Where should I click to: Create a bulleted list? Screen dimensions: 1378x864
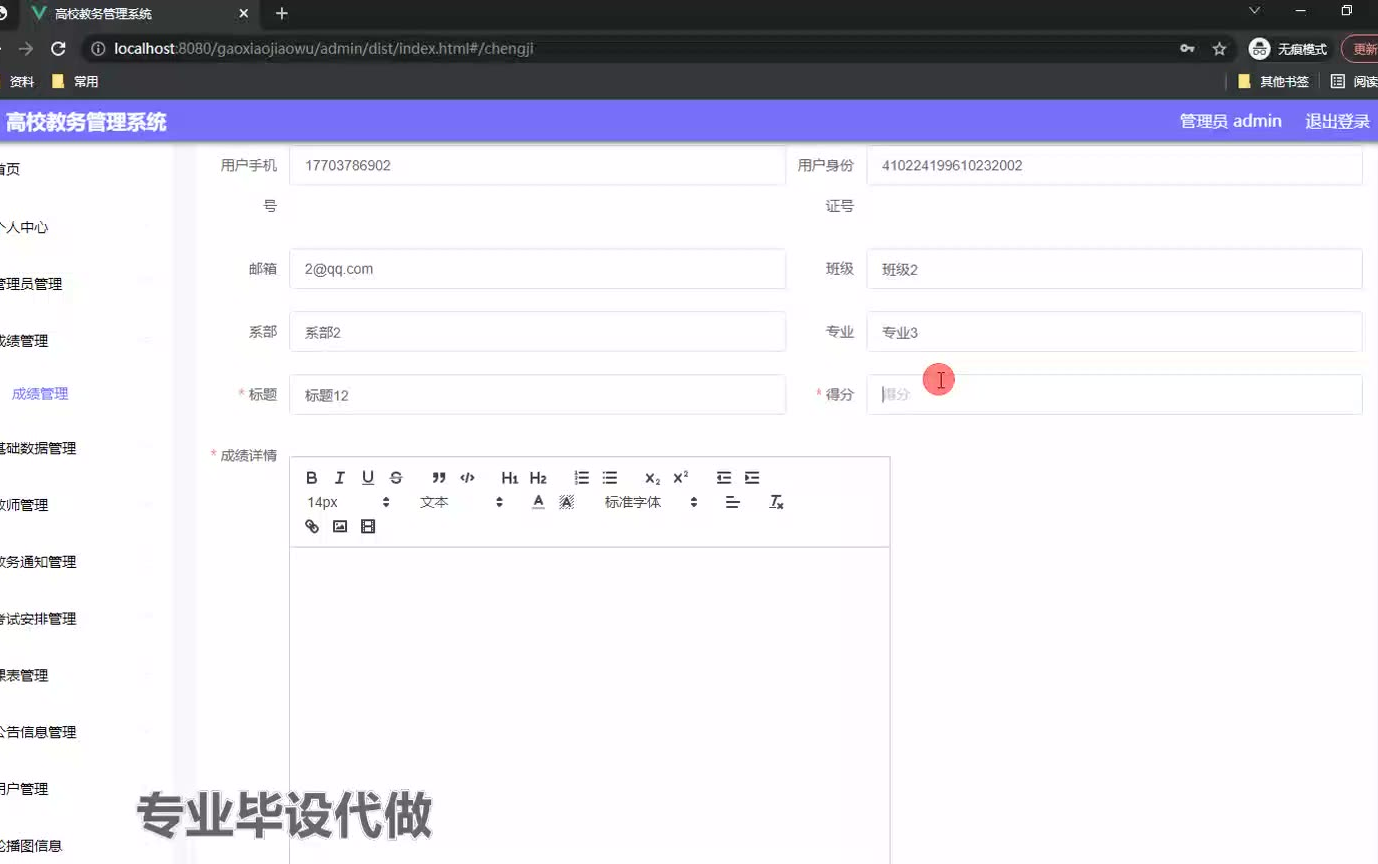click(610, 478)
